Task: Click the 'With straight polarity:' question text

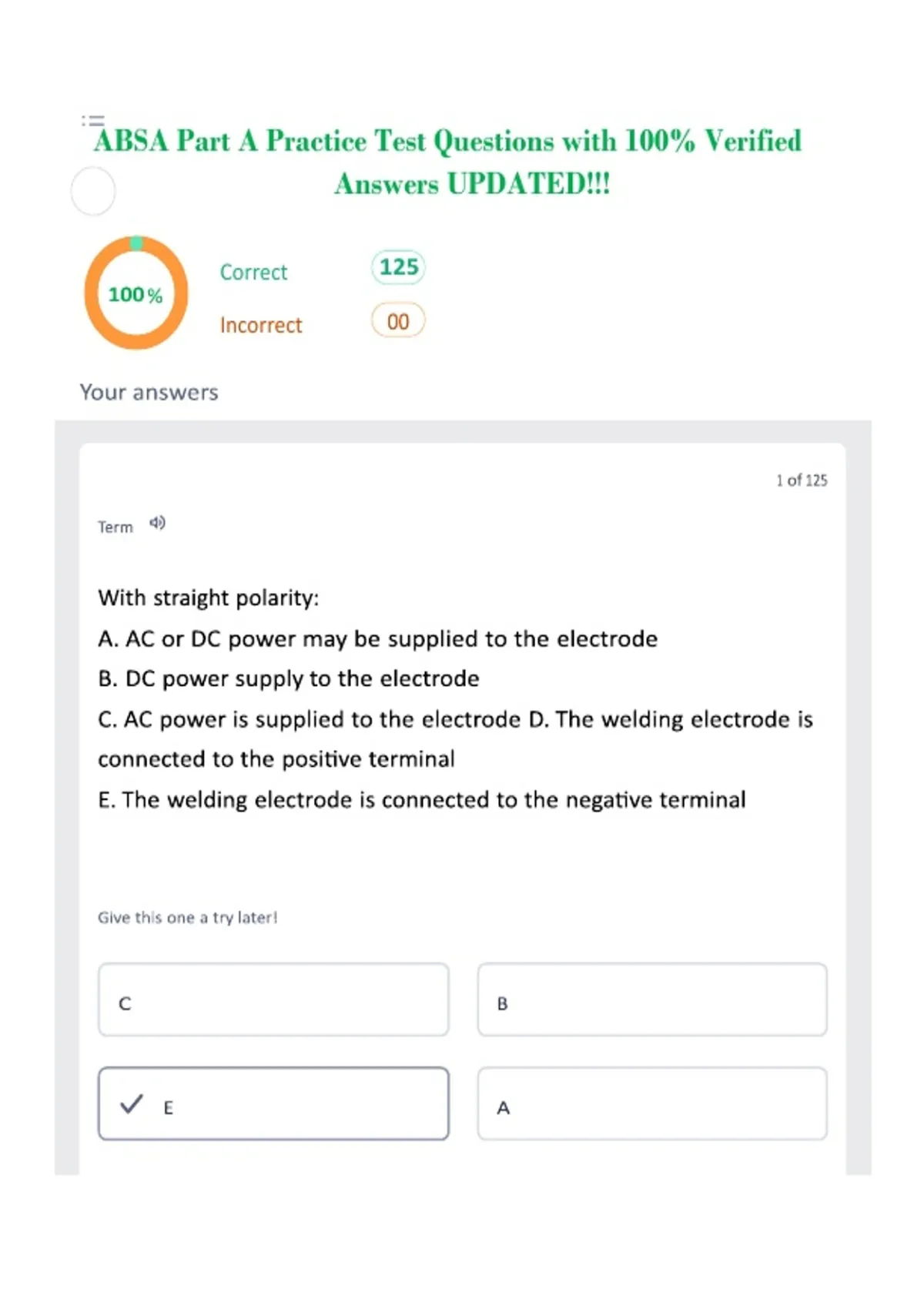Action: [x=209, y=598]
